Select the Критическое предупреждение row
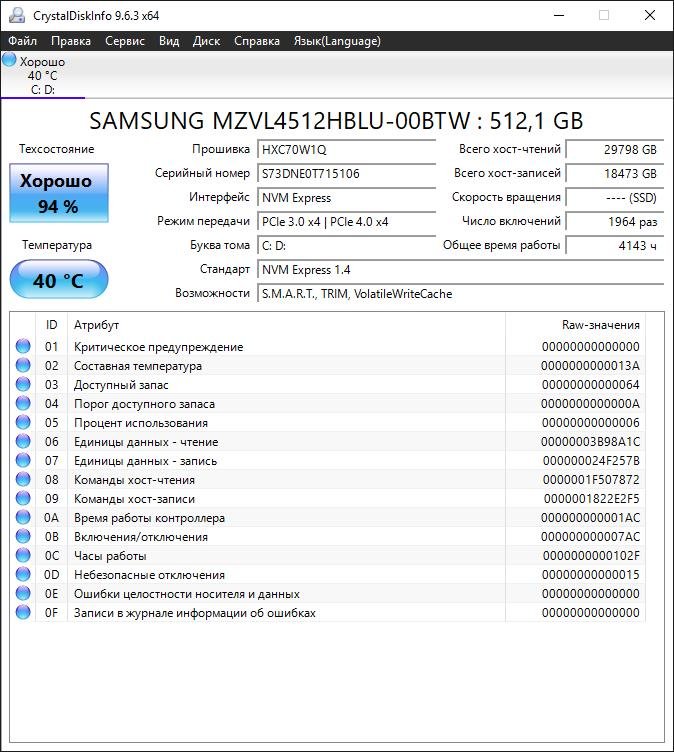This screenshot has height=752, width=674. click(x=328, y=346)
